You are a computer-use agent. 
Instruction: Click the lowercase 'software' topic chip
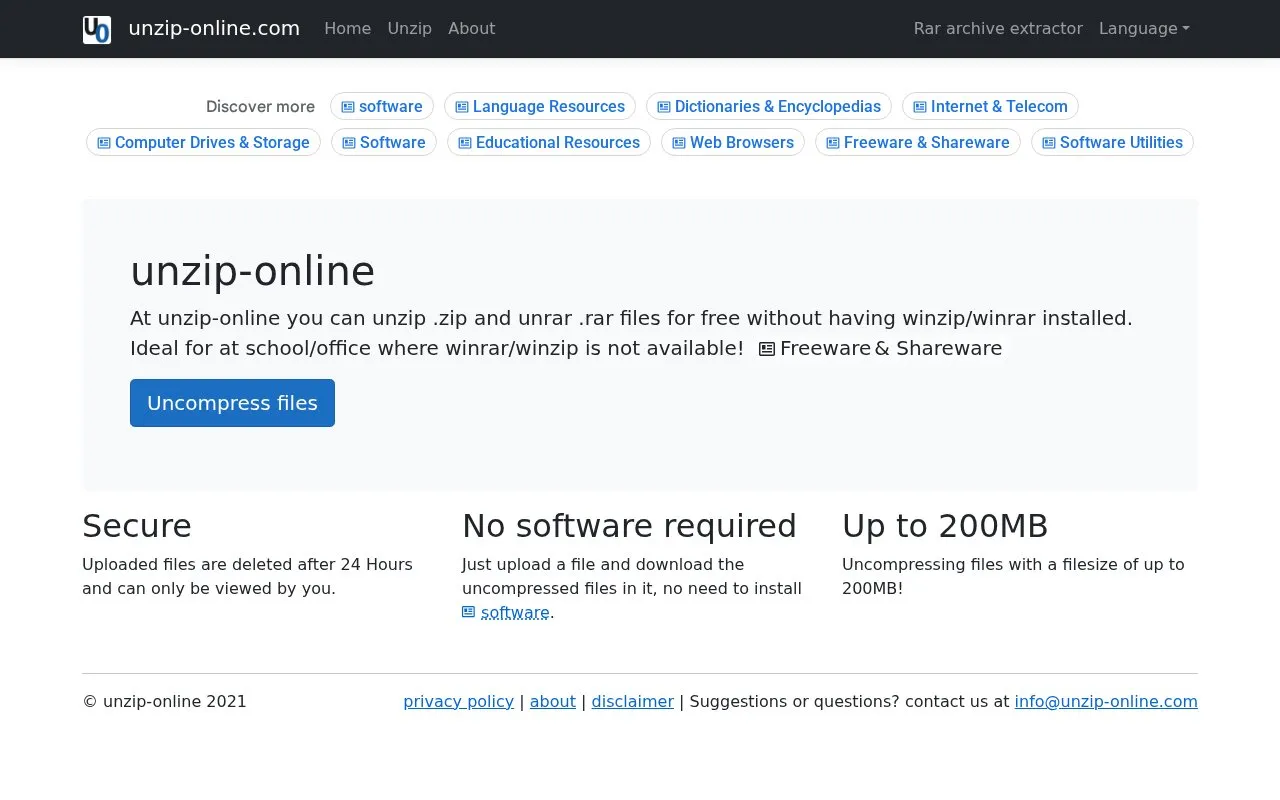[x=382, y=106]
